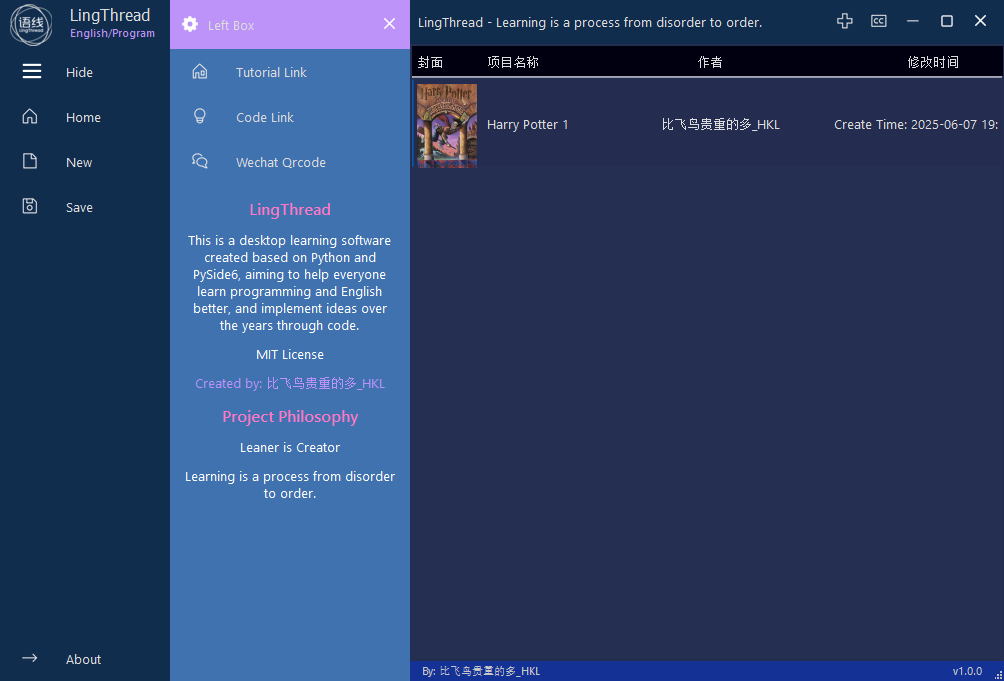Close the Left Box panel
The width and height of the screenshot is (1004, 681).
tap(389, 24)
